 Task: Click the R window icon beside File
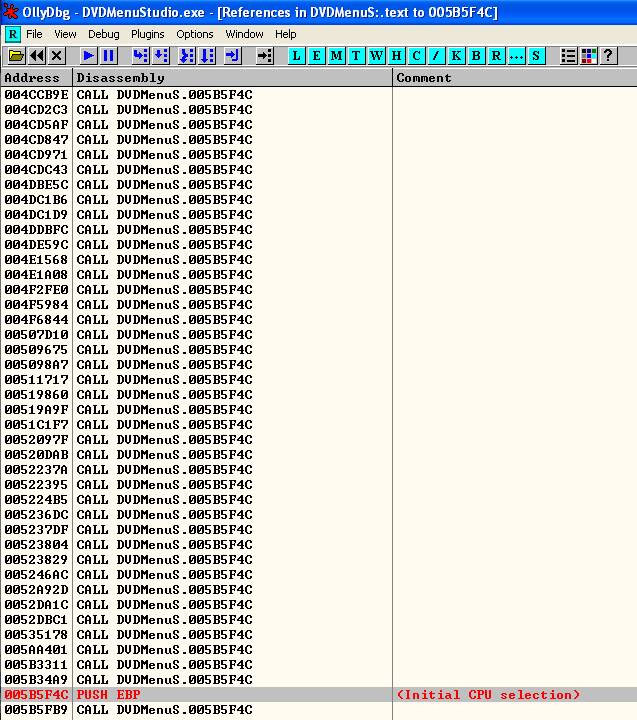tap(13, 34)
